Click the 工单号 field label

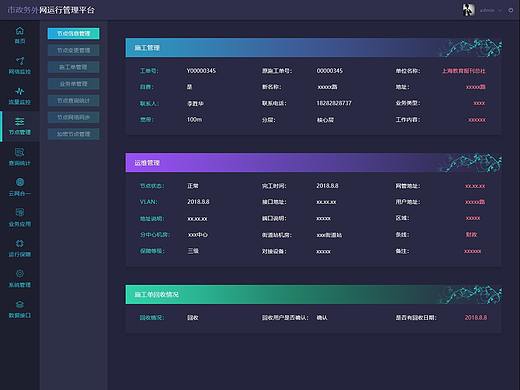coord(149,71)
